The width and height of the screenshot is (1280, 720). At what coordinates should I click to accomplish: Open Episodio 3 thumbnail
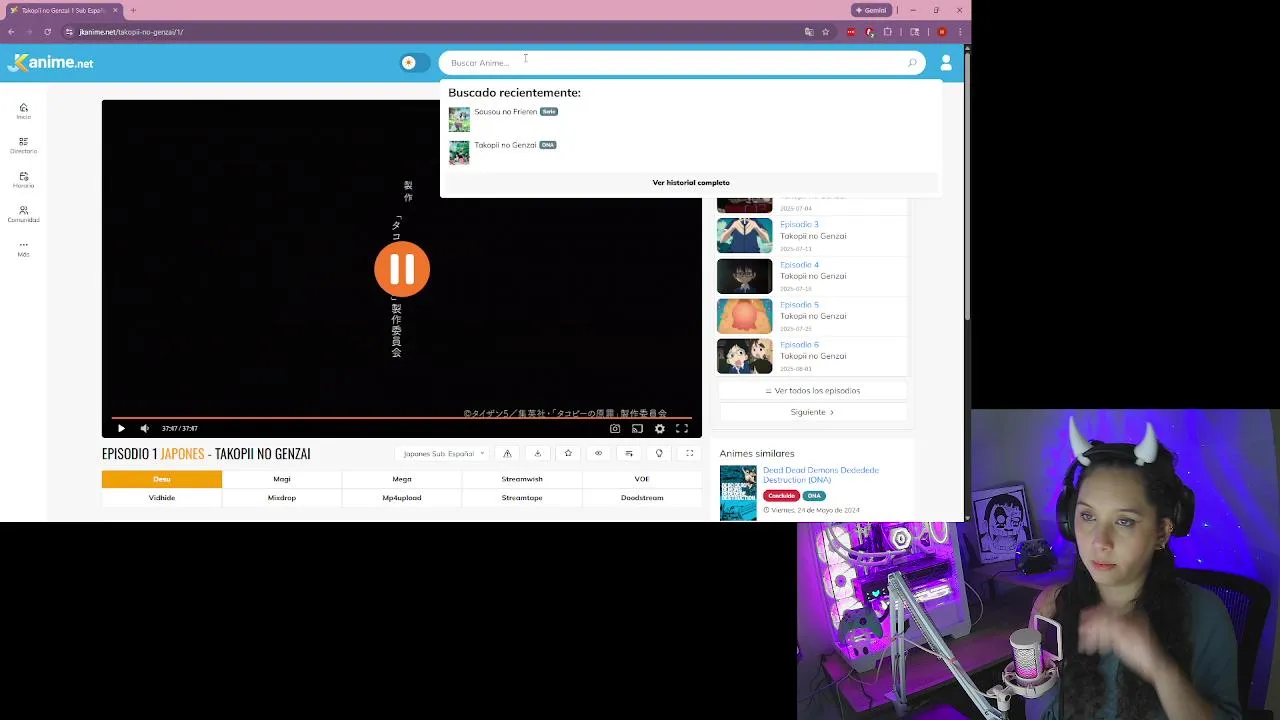pyautogui.click(x=745, y=236)
